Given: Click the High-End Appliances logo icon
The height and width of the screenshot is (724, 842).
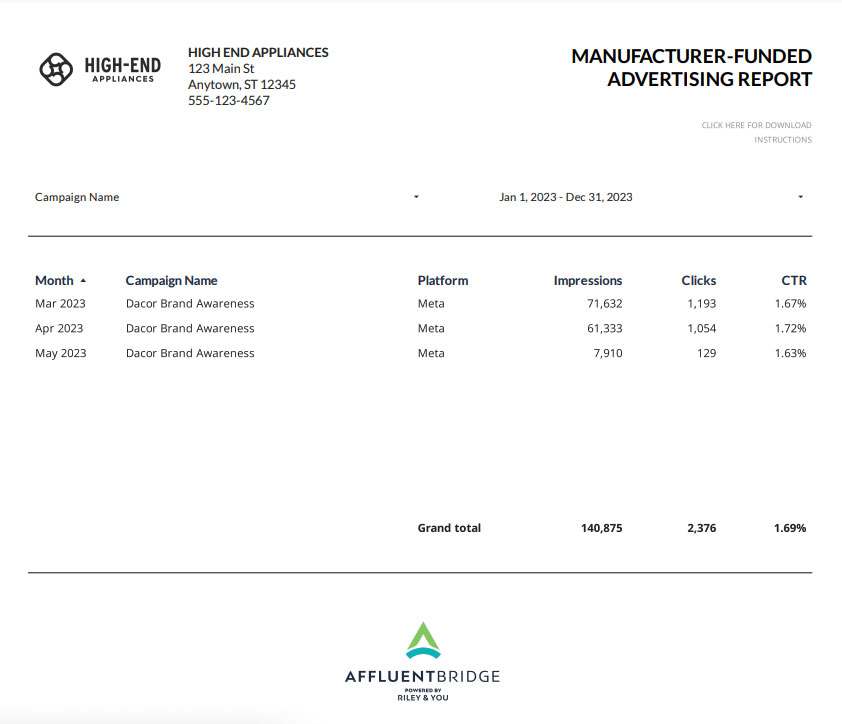Looking at the screenshot, I should [x=56, y=68].
